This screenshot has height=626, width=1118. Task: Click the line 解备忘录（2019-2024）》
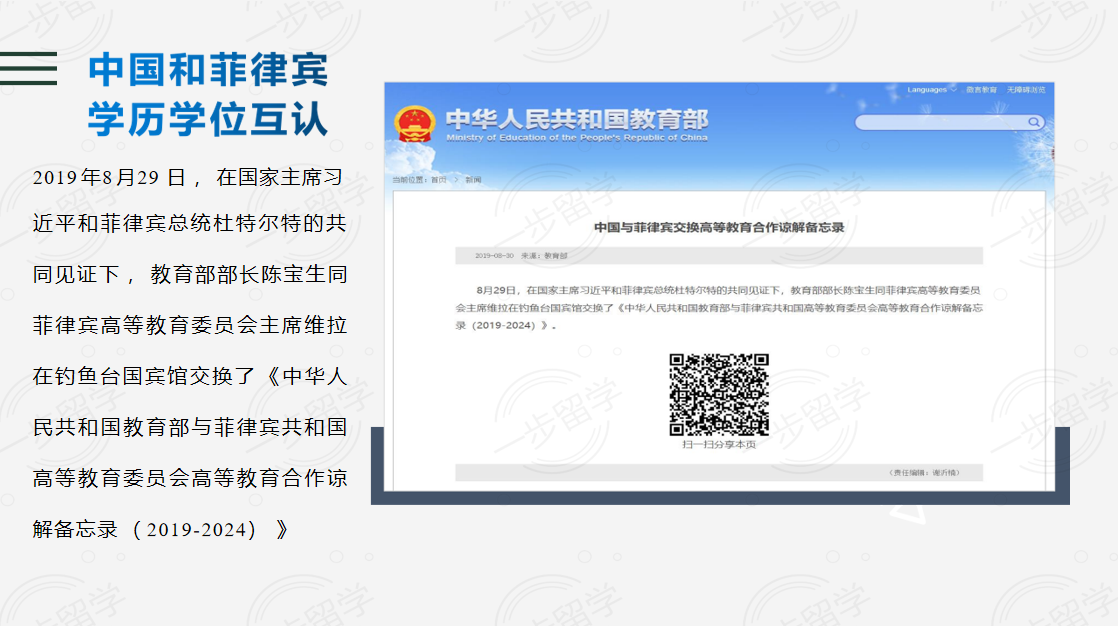(x=161, y=530)
